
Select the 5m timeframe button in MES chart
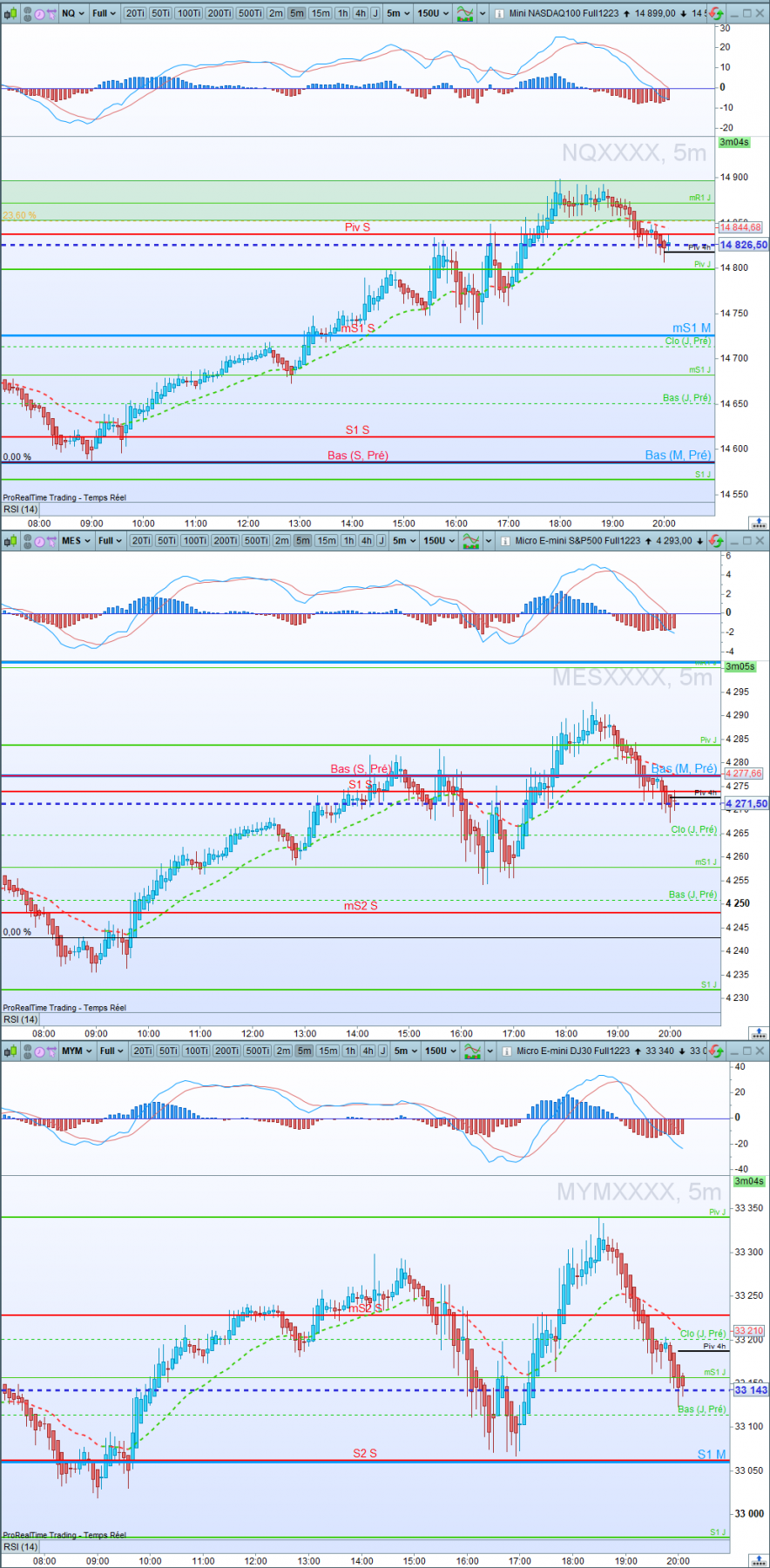tap(303, 541)
